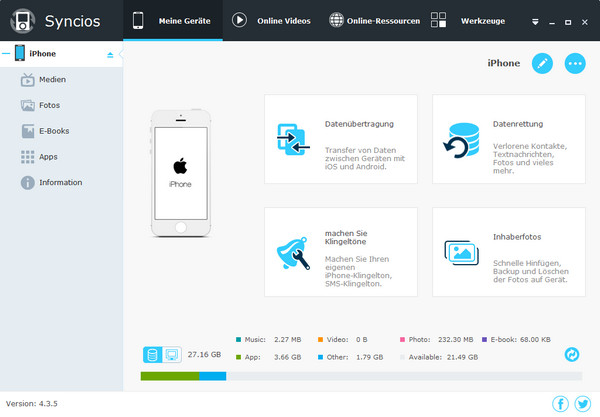Click the Photo 232.30 MB value
This screenshot has width=600, height=417.
(x=456, y=340)
